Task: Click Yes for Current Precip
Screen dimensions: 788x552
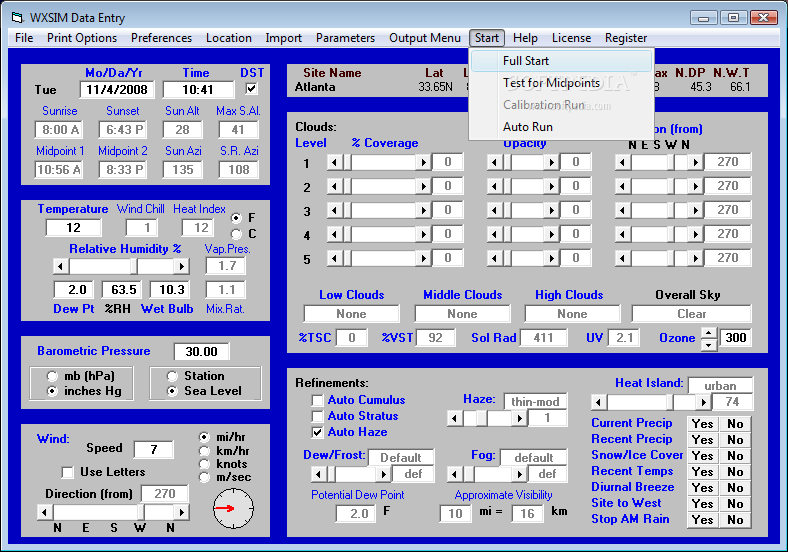Action: pos(703,424)
